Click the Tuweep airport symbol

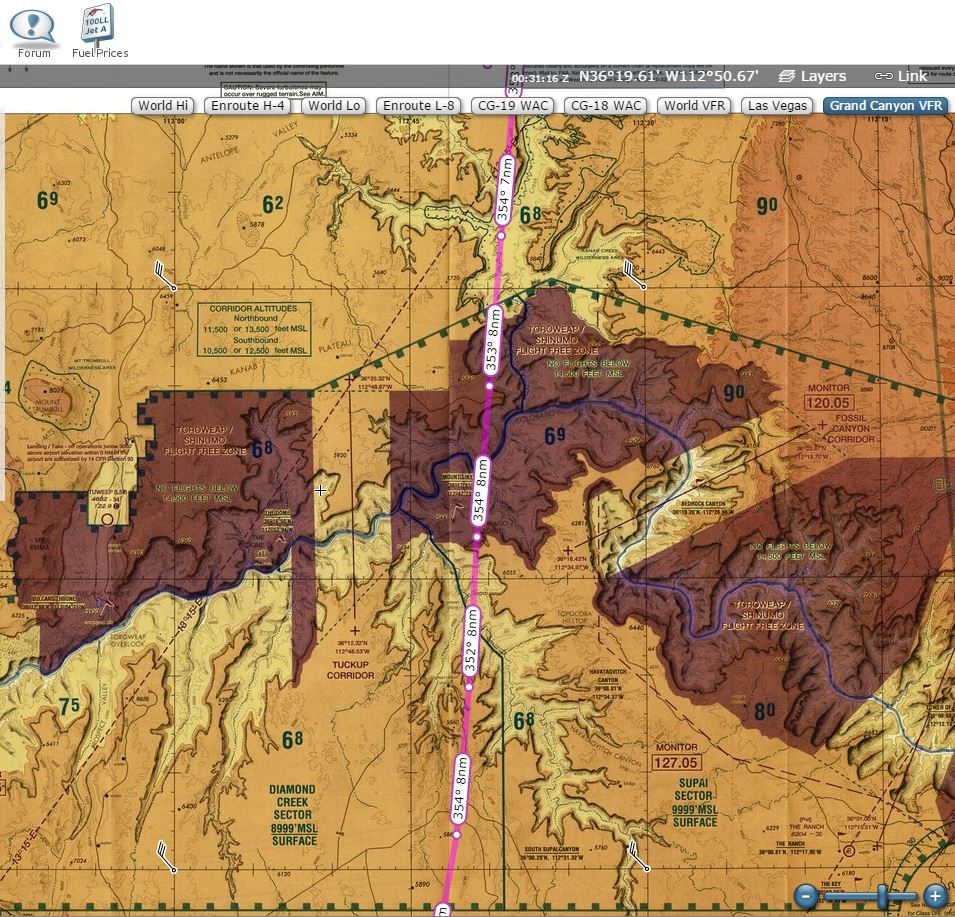coord(107,519)
